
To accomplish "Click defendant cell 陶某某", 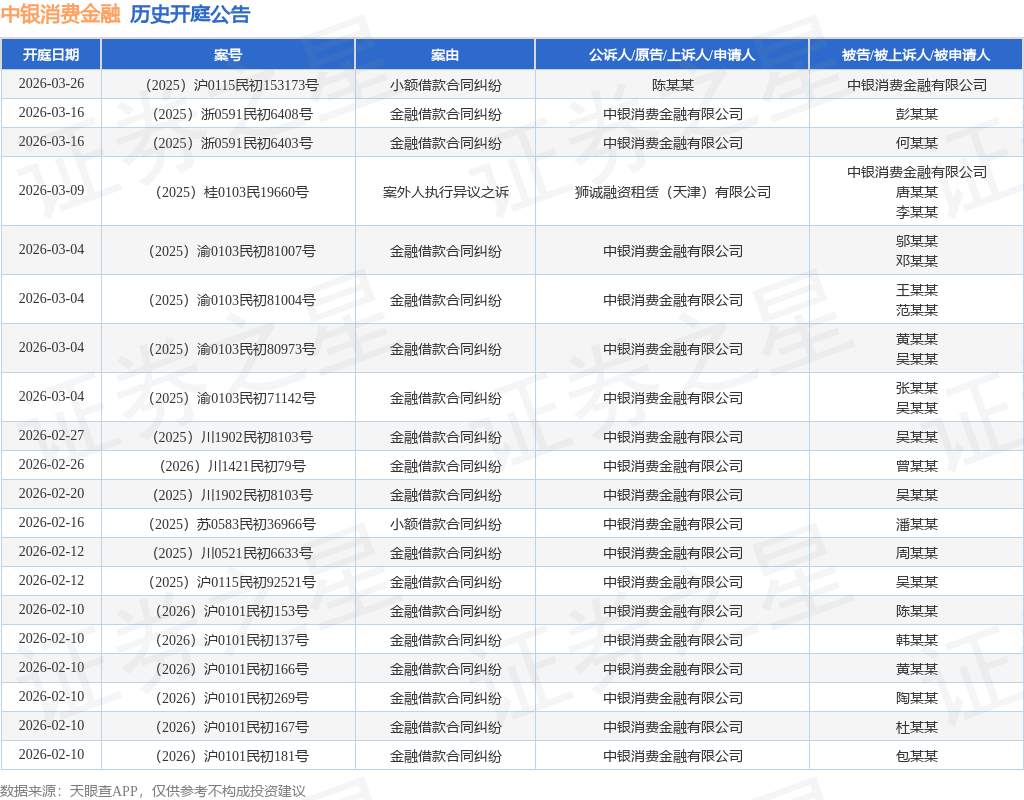I will [x=917, y=698].
